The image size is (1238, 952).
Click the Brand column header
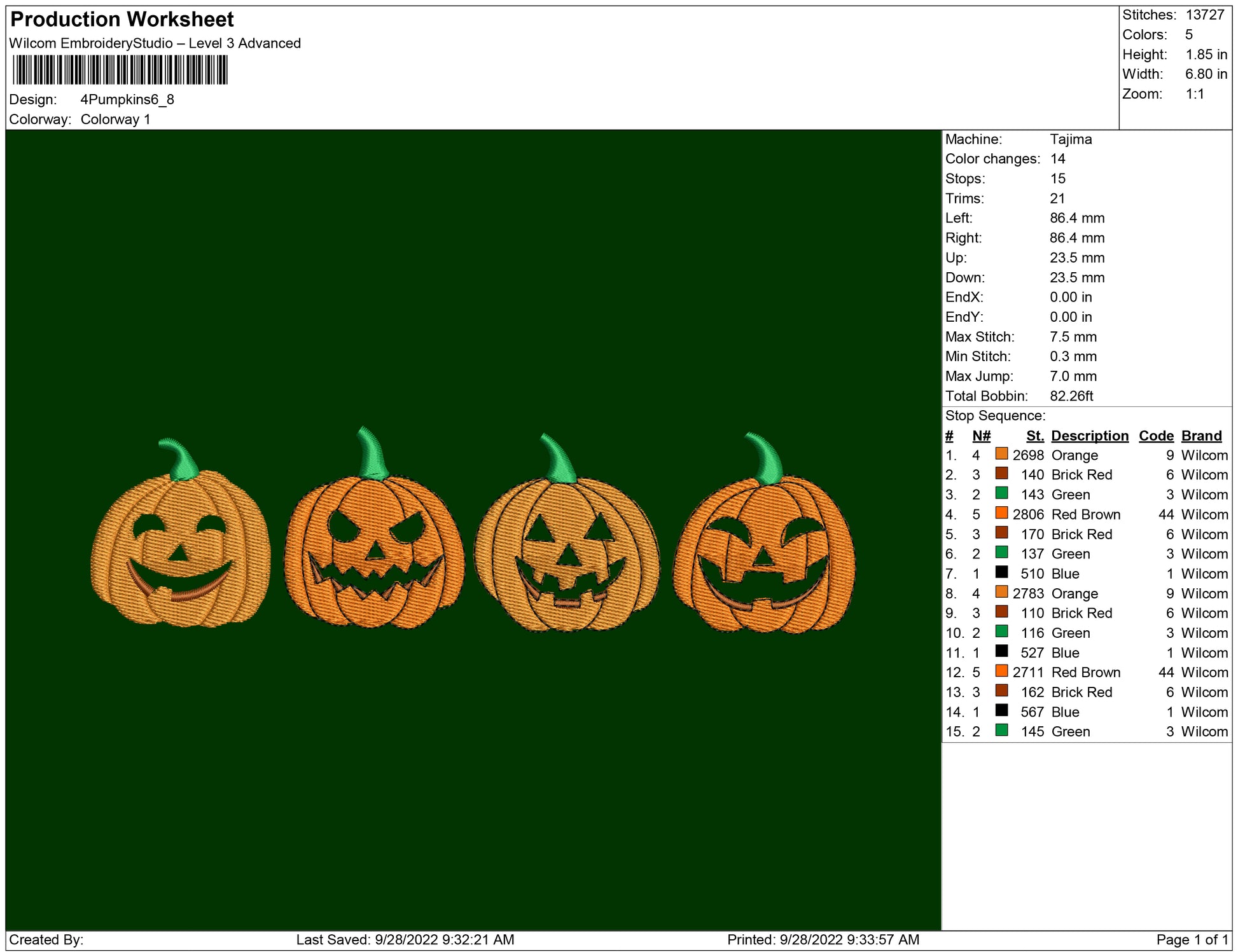coord(1201,436)
